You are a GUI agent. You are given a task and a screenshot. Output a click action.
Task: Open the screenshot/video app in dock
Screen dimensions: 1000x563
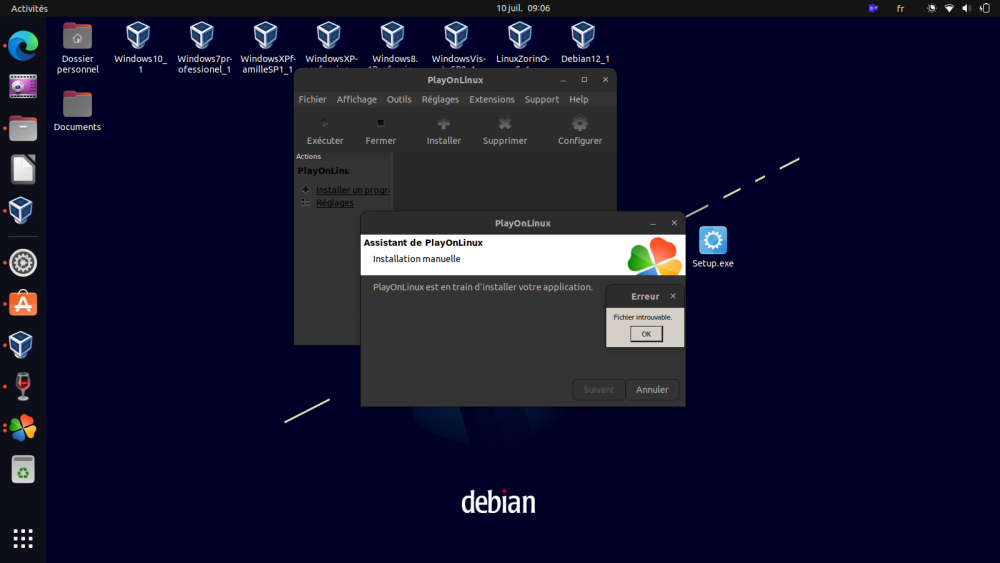coord(23,87)
